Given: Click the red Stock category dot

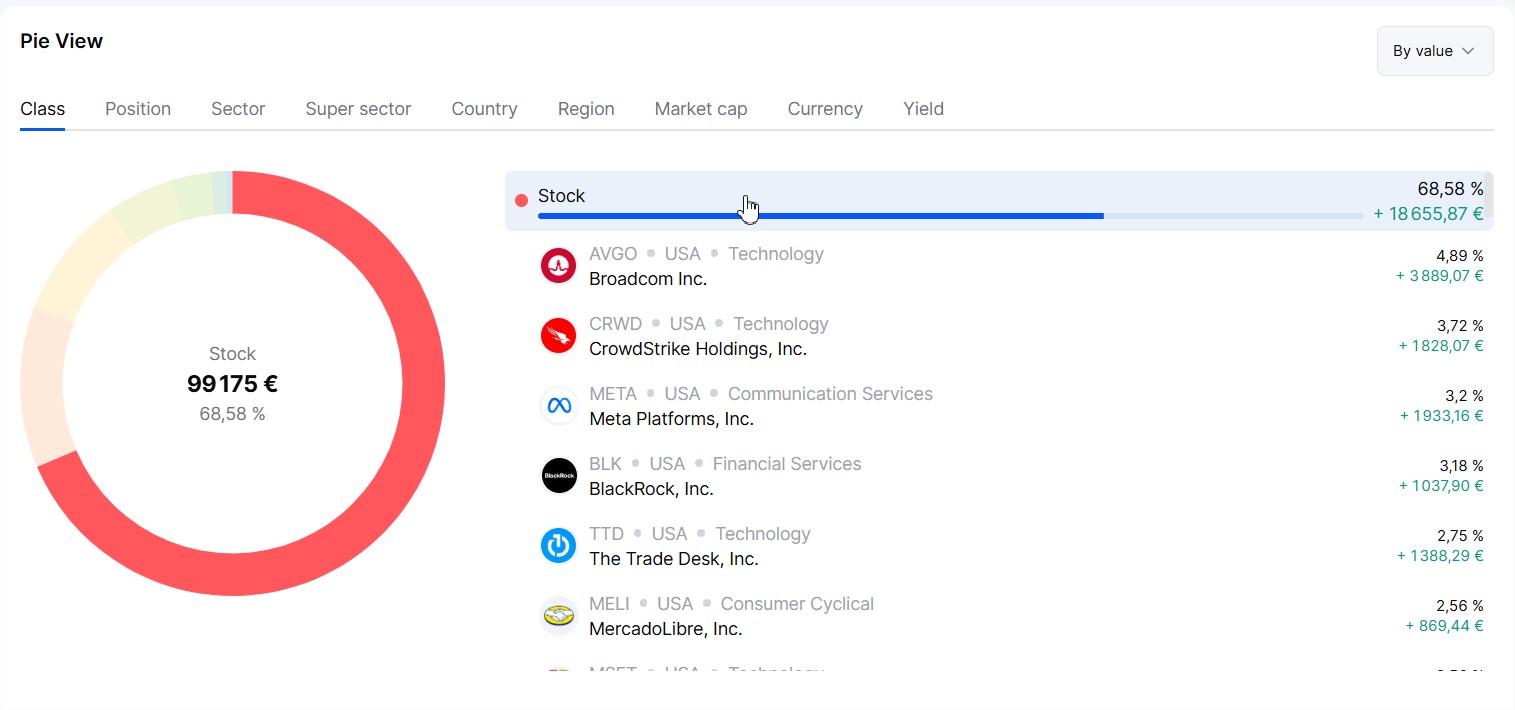Looking at the screenshot, I should pyautogui.click(x=521, y=201).
